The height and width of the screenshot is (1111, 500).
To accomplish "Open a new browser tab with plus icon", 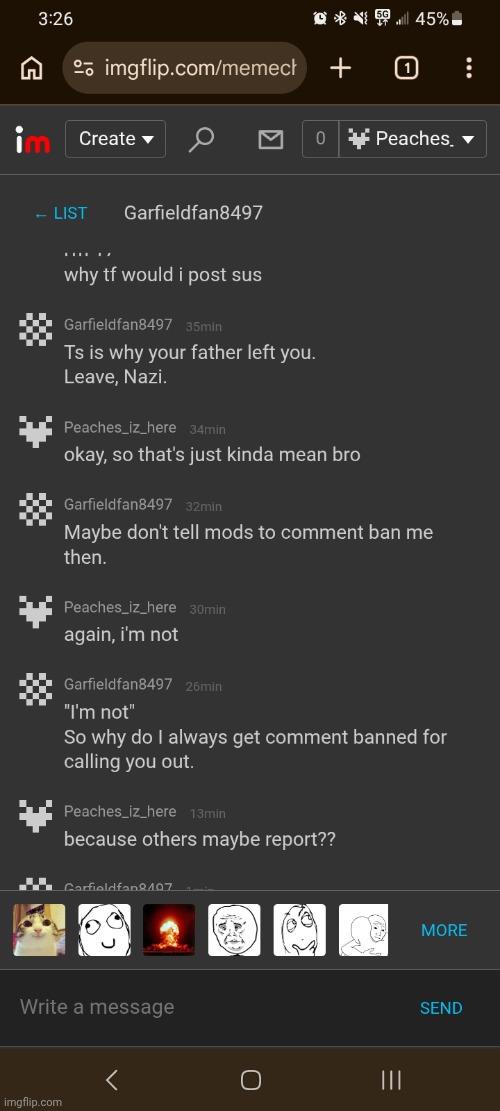I will pyautogui.click(x=341, y=68).
